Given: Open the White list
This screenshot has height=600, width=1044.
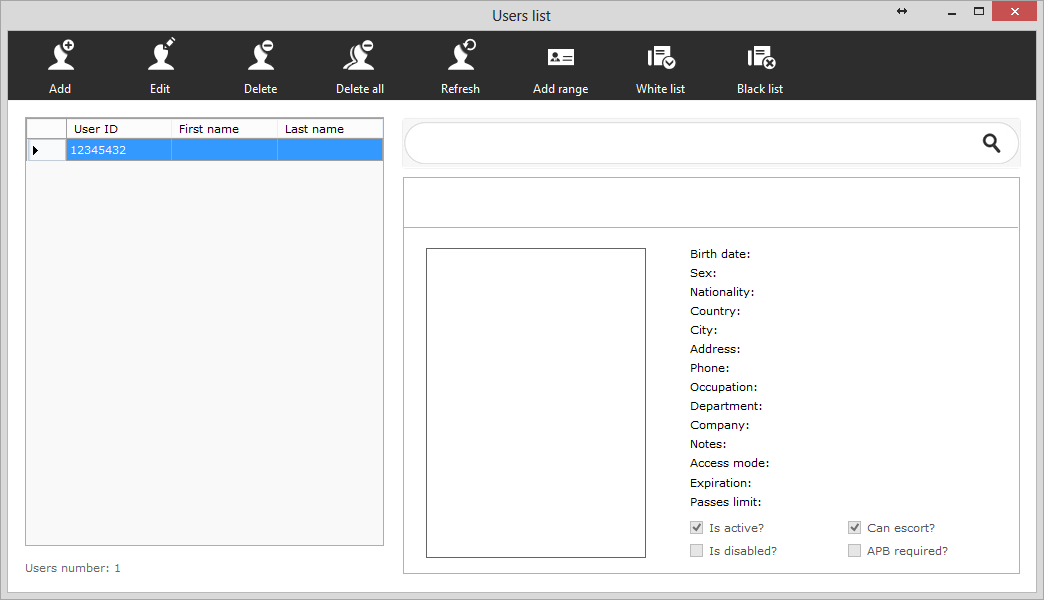Looking at the screenshot, I should tap(660, 58).
